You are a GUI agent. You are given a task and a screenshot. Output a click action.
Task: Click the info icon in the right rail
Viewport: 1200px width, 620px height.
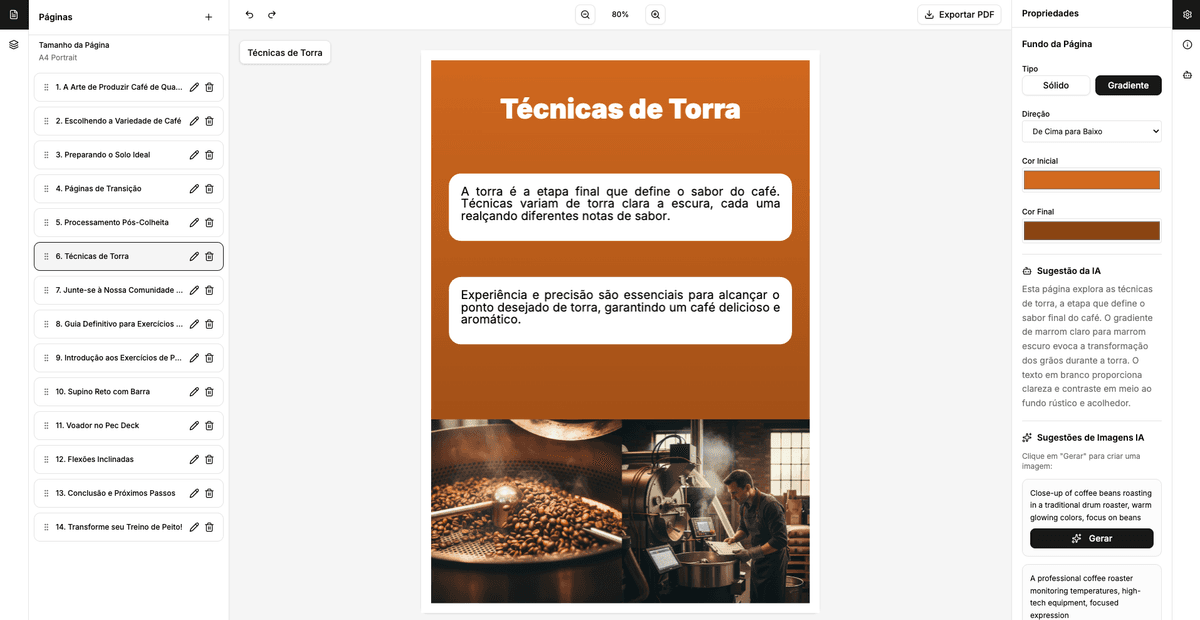tap(1187, 44)
